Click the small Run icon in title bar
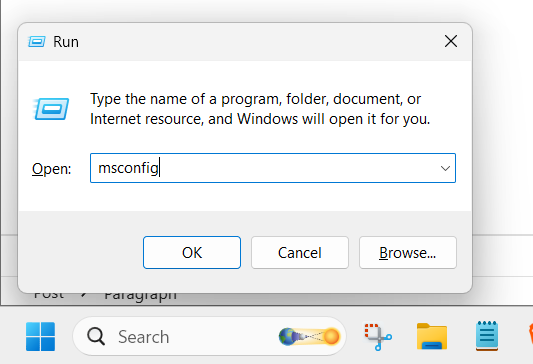Image resolution: width=533 pixels, height=364 pixels. point(36,42)
